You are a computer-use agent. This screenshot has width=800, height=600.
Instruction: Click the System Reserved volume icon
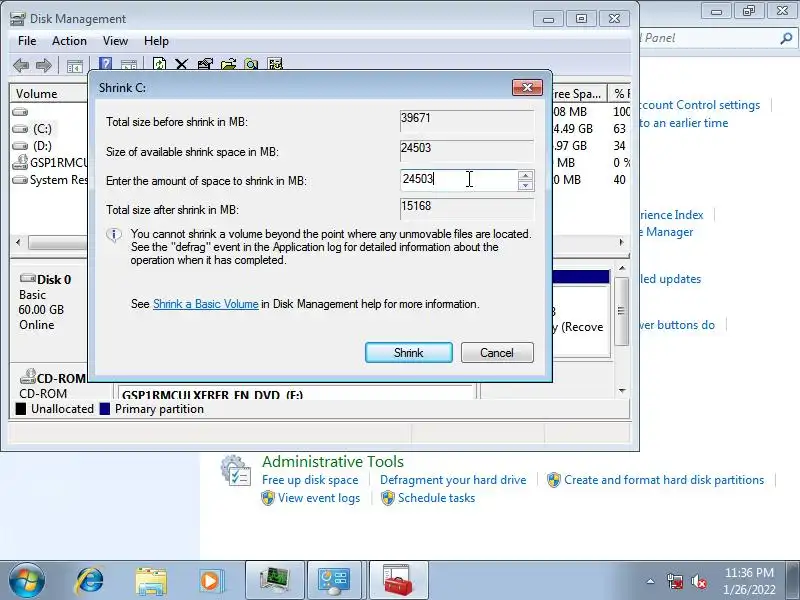click(x=20, y=180)
